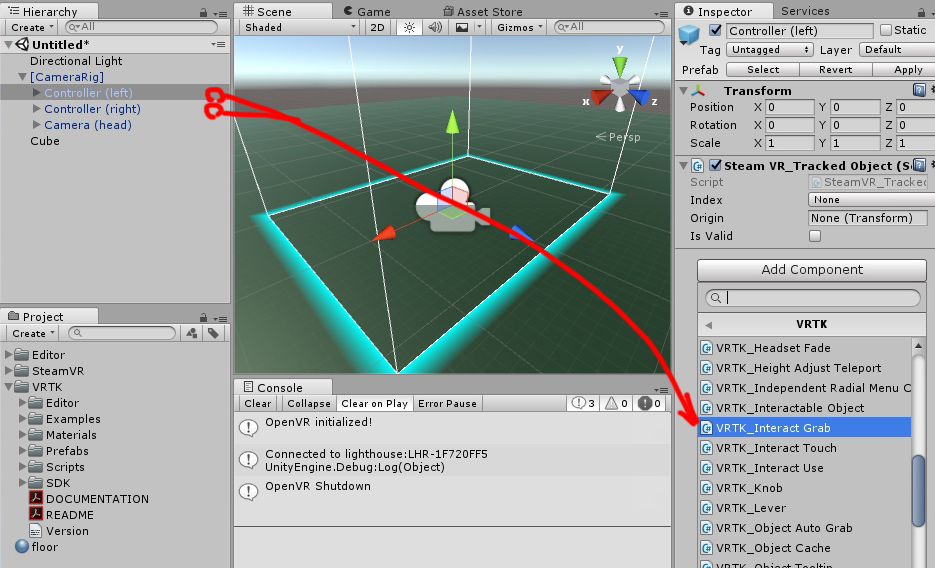
Task: Click scene effects image icon
Action: pos(462,27)
